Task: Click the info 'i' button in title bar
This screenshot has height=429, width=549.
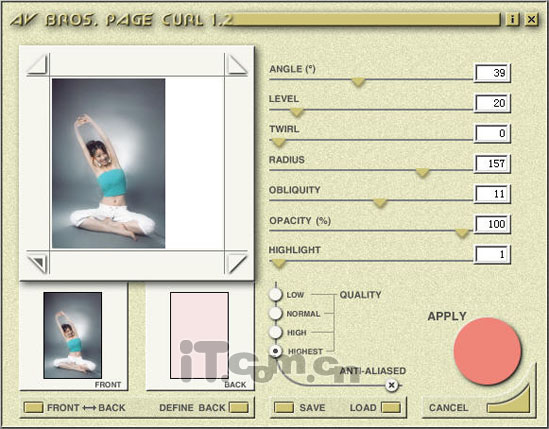Action: (x=512, y=20)
